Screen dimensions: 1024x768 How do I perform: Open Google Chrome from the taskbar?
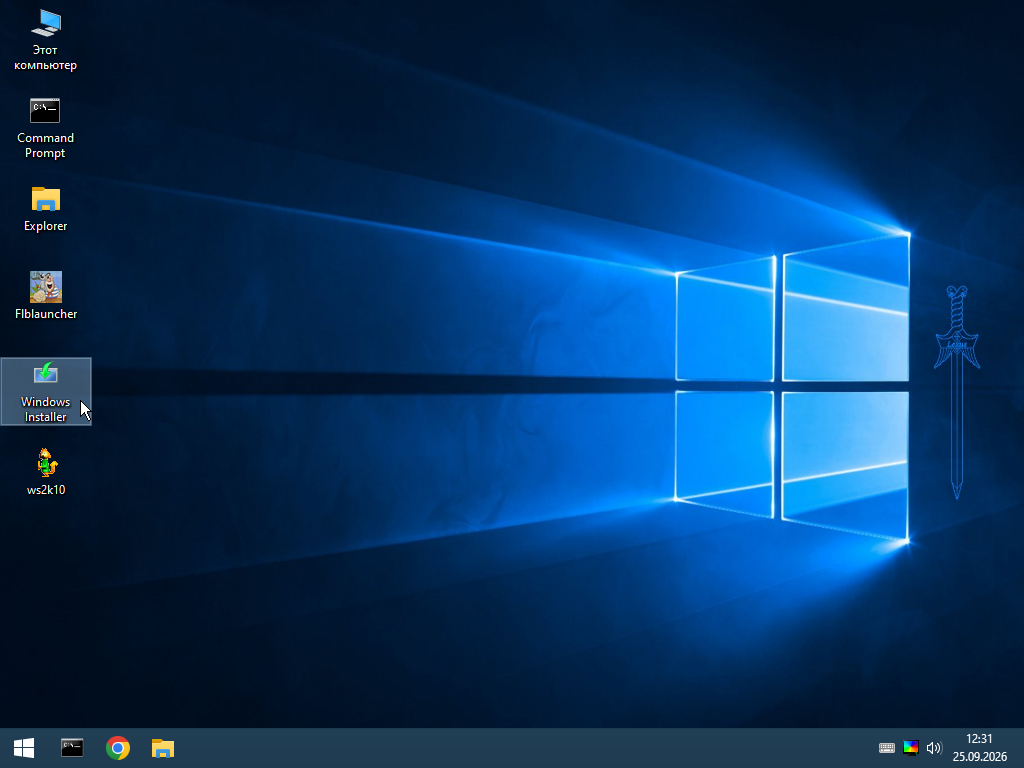pyautogui.click(x=118, y=748)
